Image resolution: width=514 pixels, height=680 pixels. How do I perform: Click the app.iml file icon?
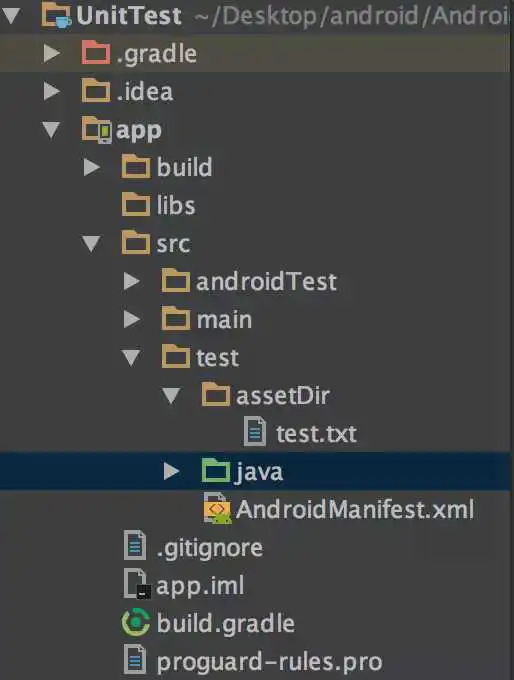[137, 584]
